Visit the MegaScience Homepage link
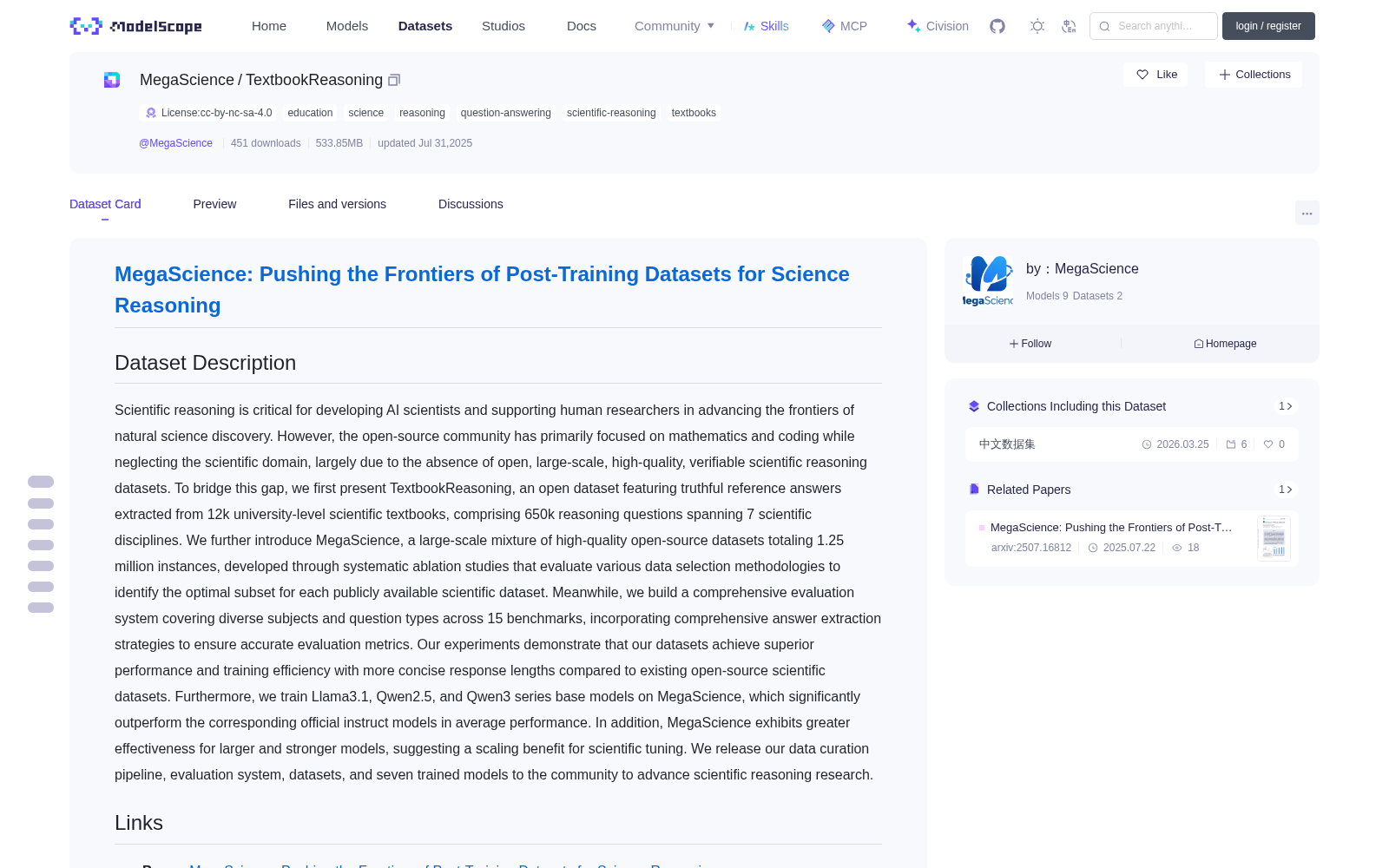 coord(1225,344)
